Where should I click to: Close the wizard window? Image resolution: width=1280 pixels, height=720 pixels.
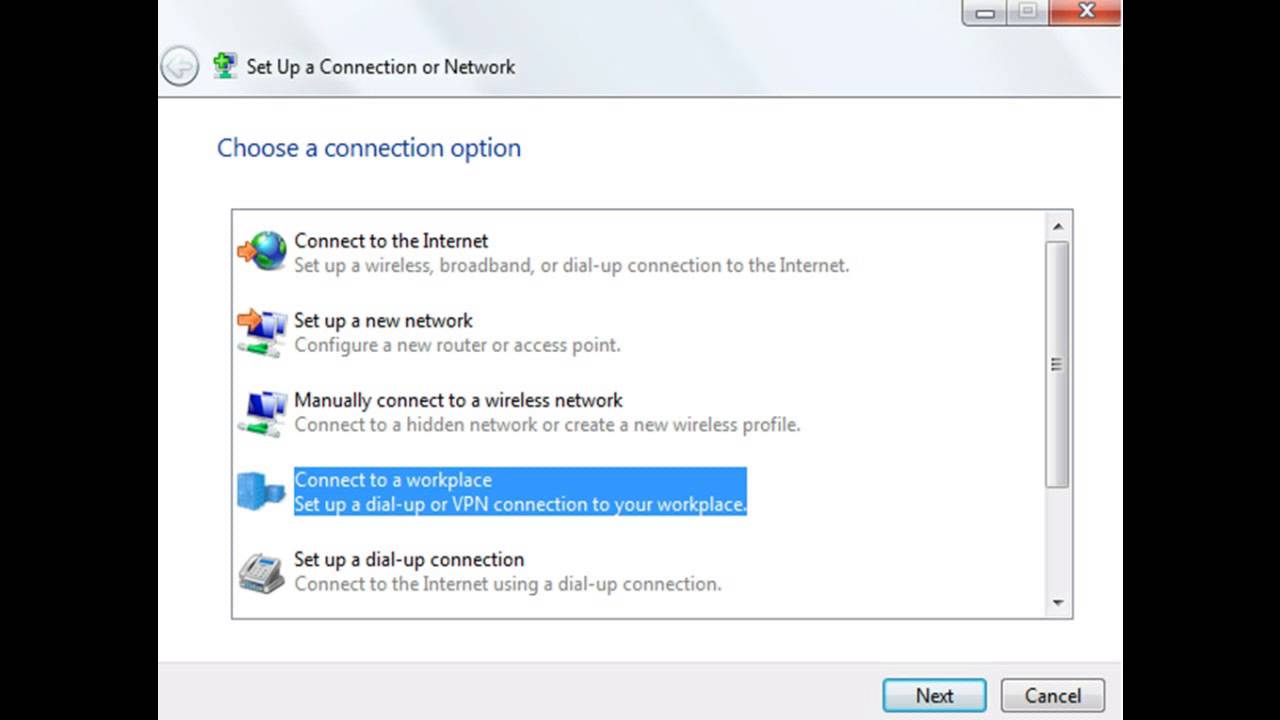1086,12
